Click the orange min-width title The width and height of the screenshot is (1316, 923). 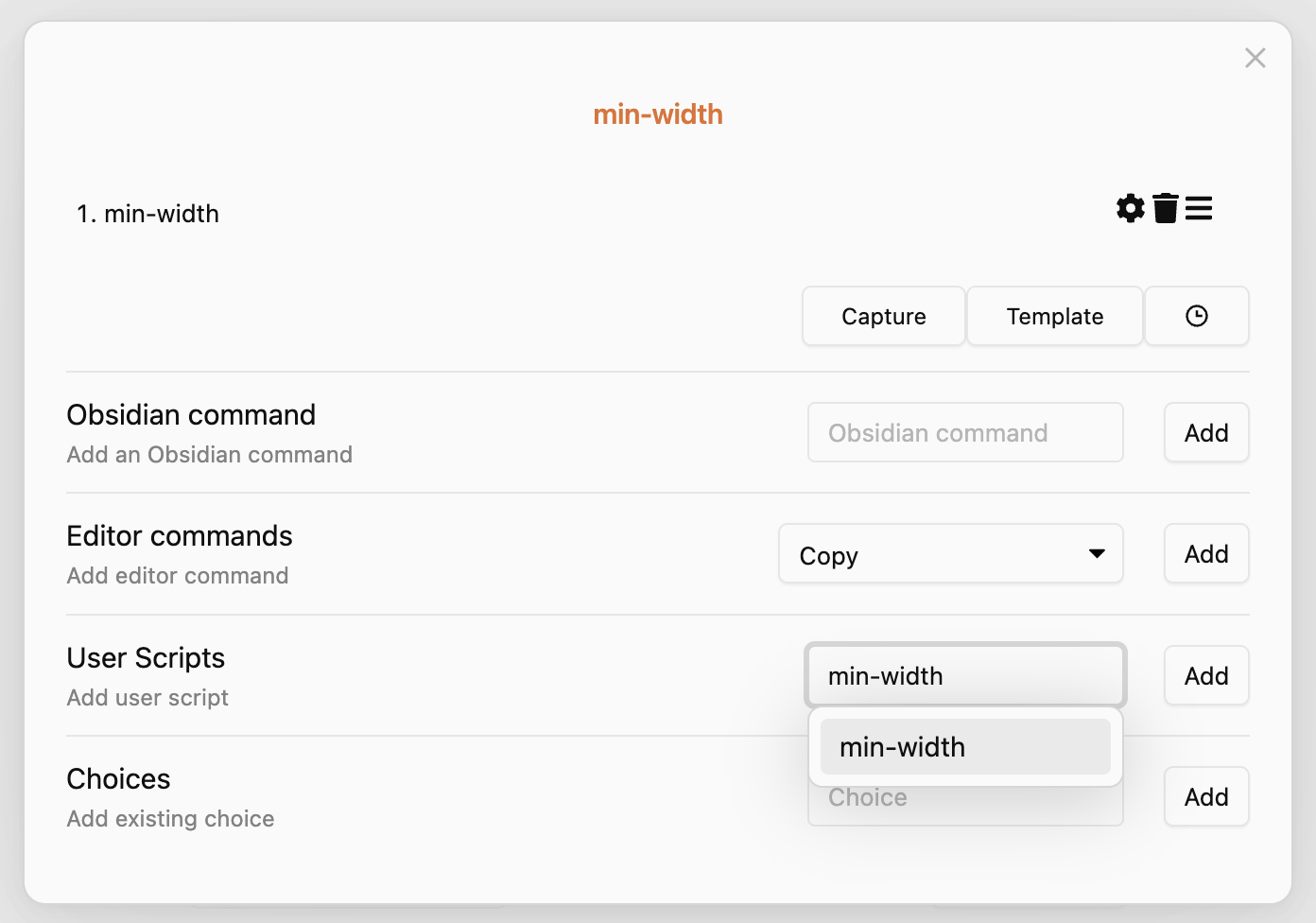click(658, 113)
